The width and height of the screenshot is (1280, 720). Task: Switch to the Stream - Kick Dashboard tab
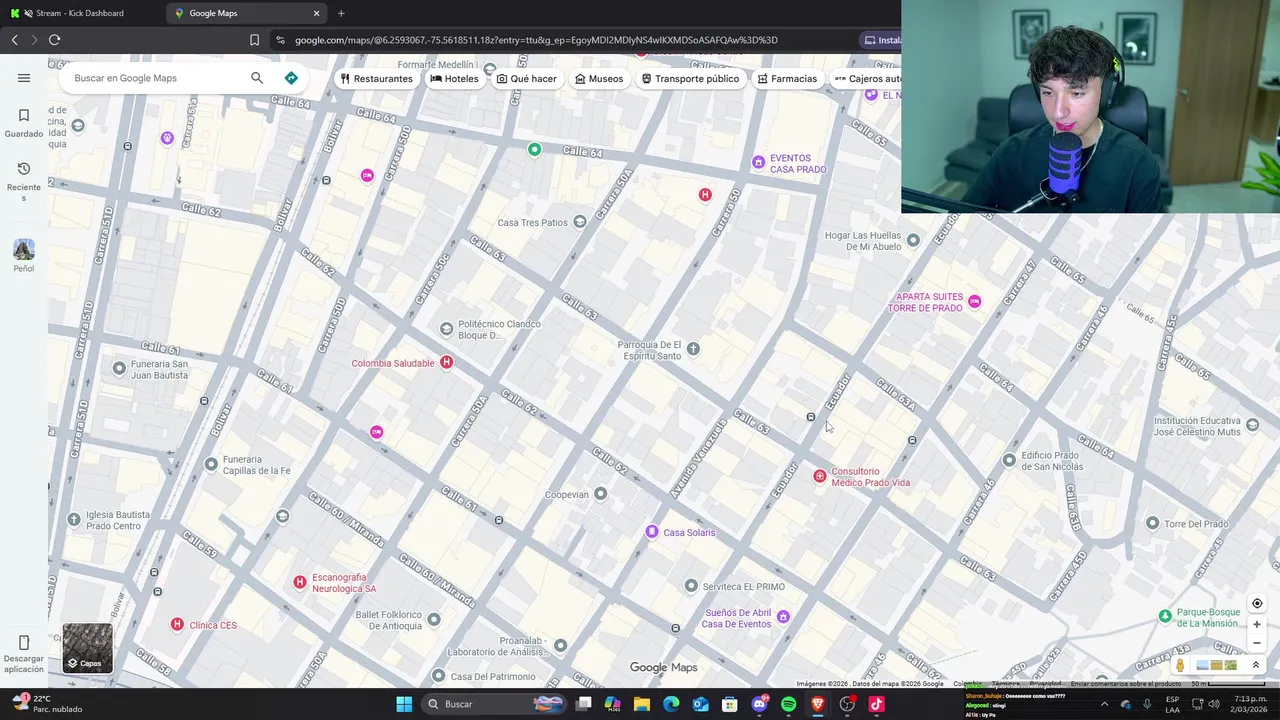[x=80, y=13]
